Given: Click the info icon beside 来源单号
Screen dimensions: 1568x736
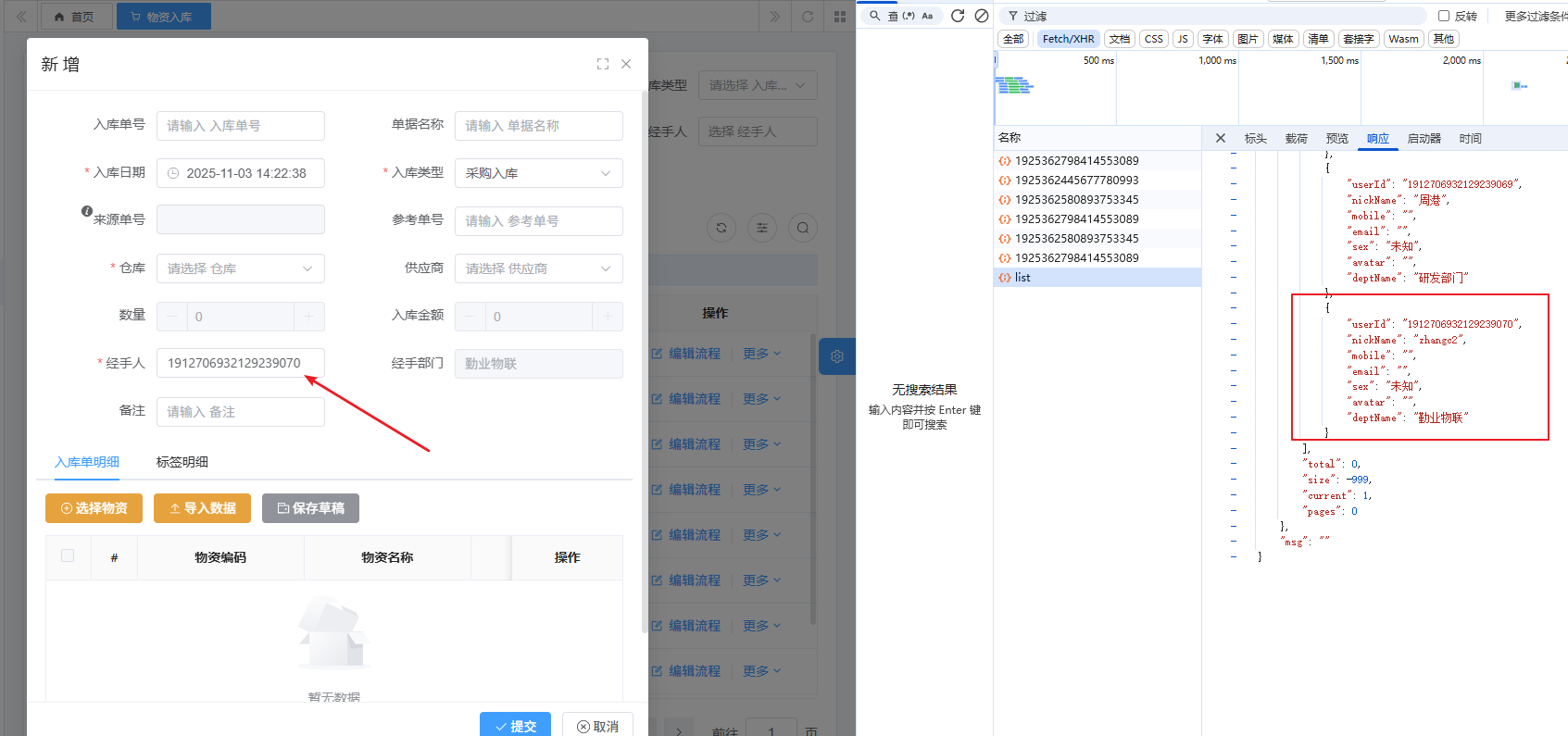Looking at the screenshot, I should point(87,211).
